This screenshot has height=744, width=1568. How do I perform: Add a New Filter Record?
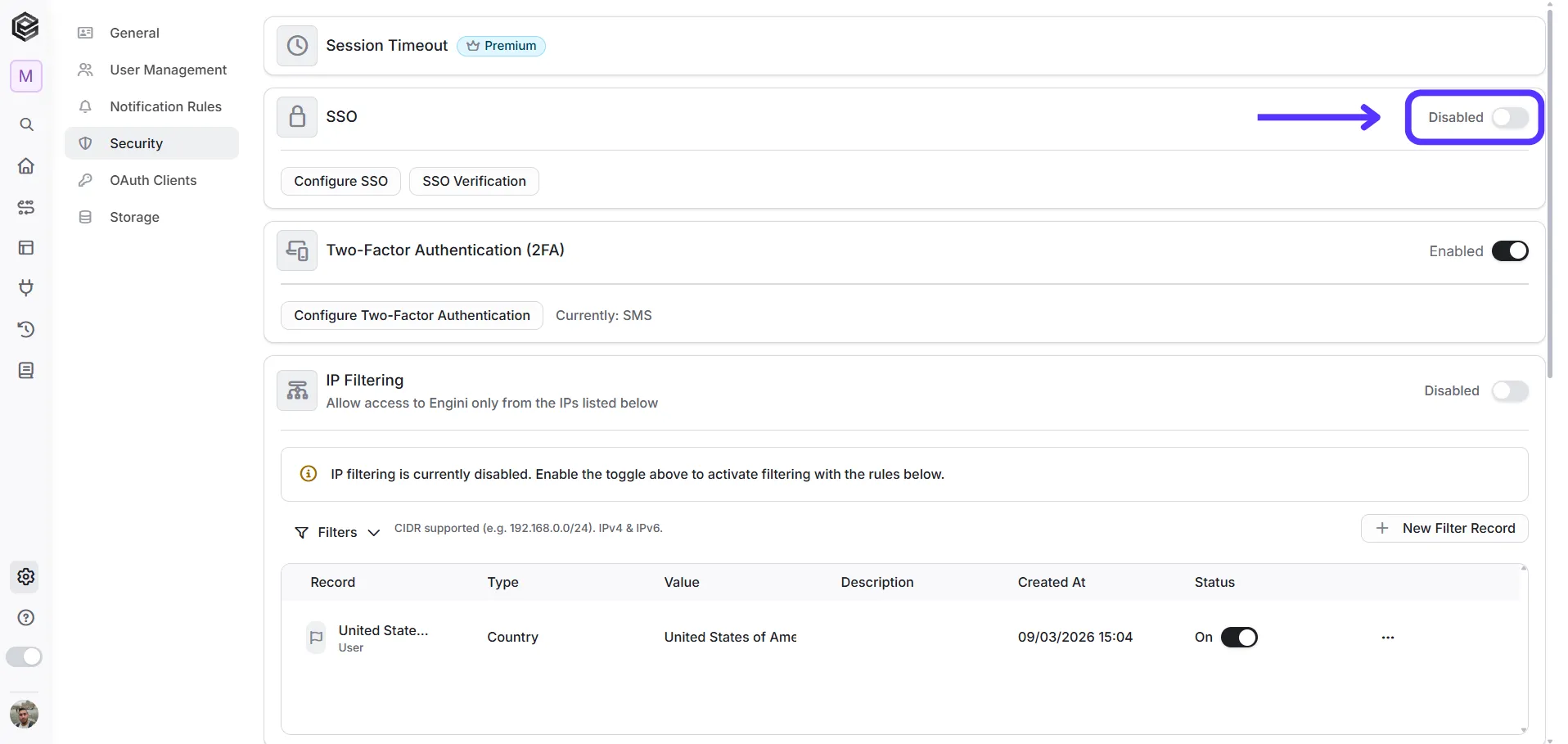pyautogui.click(x=1444, y=529)
